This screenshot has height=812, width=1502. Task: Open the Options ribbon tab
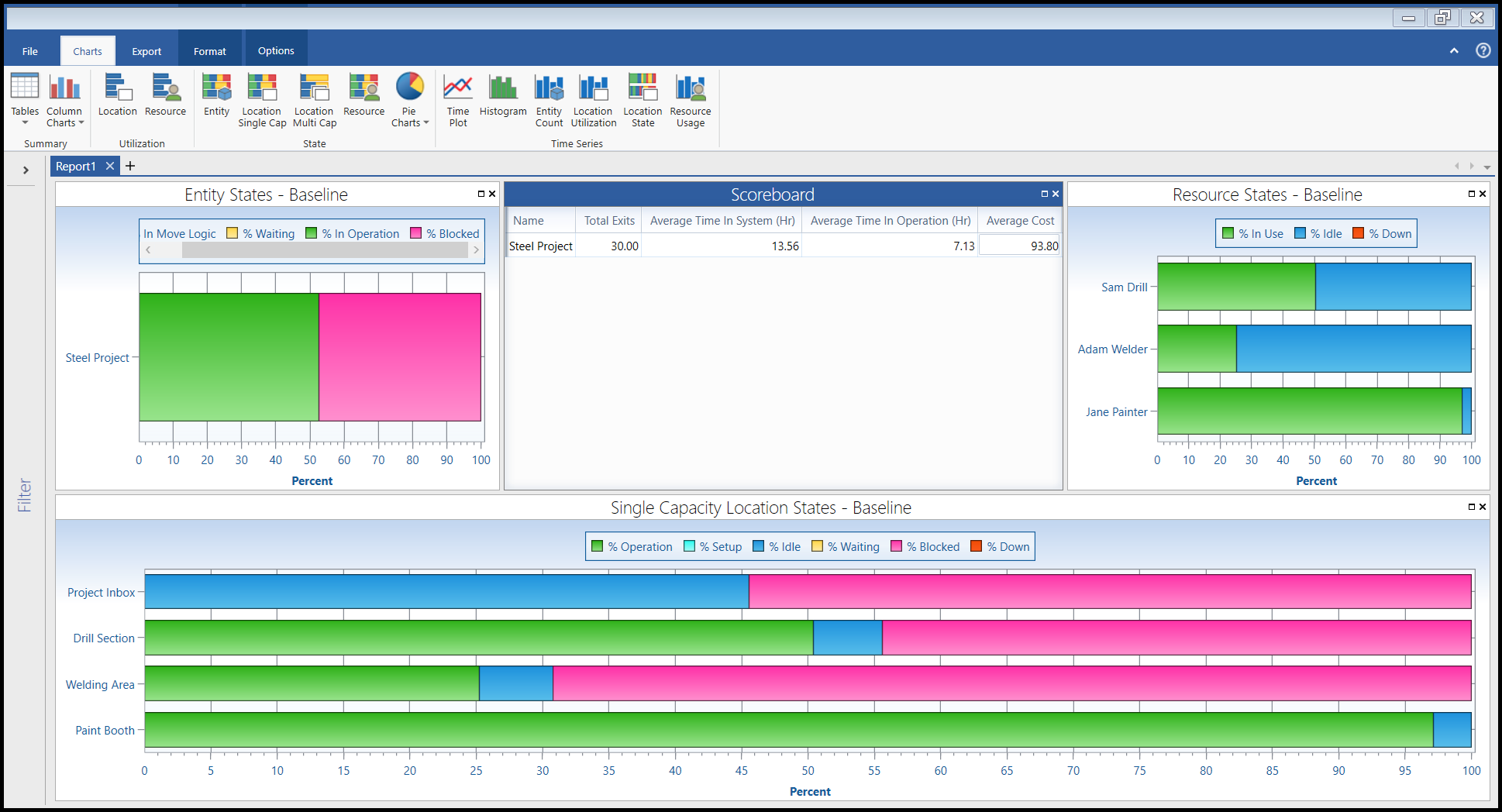[276, 51]
